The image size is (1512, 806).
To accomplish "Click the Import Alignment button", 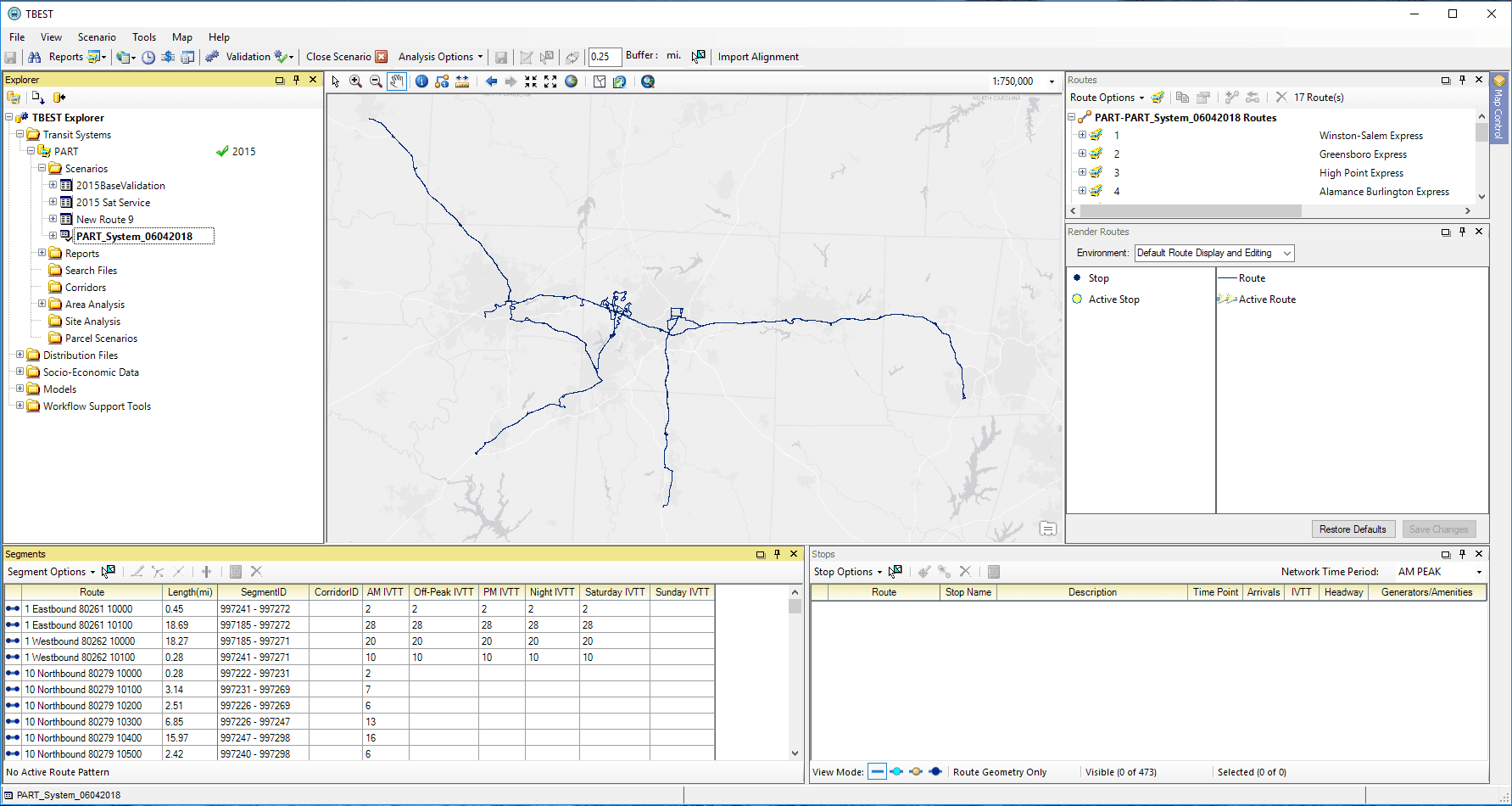I will (758, 57).
